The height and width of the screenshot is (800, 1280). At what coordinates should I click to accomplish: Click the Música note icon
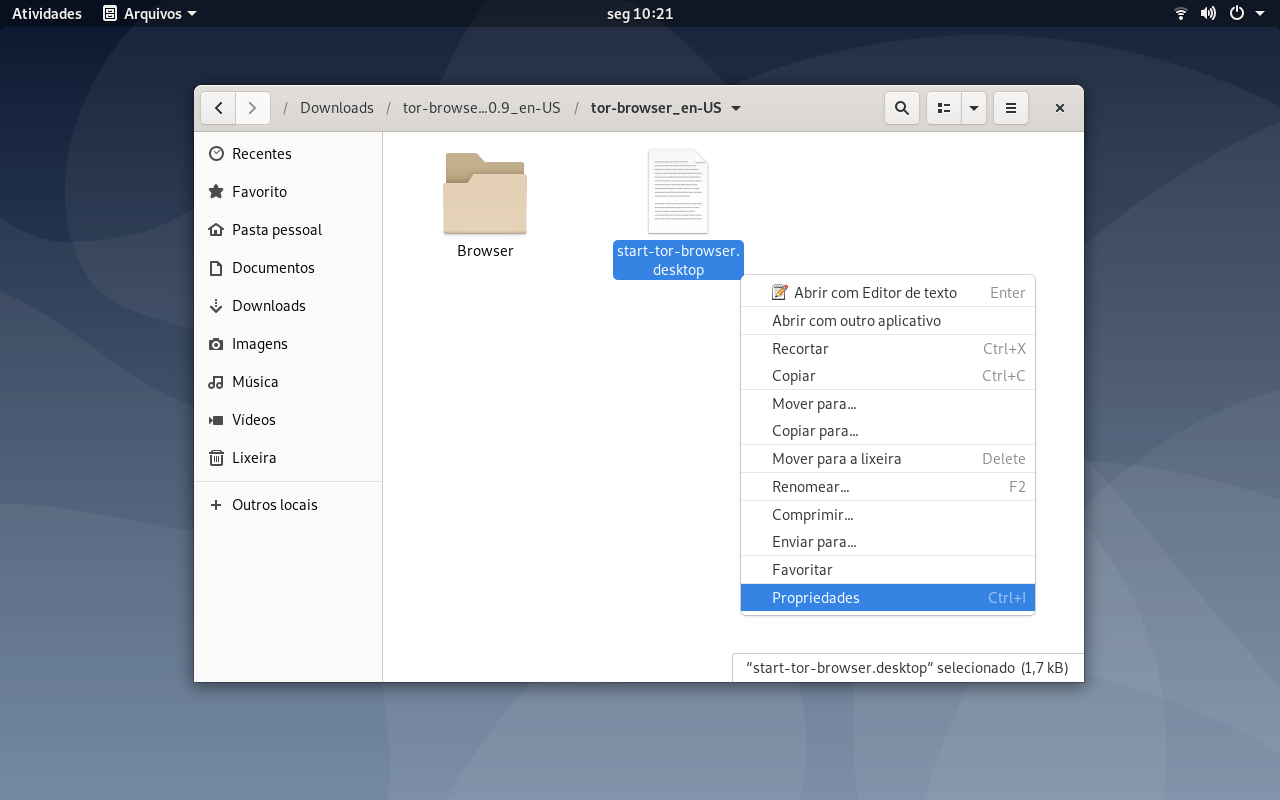coord(216,382)
